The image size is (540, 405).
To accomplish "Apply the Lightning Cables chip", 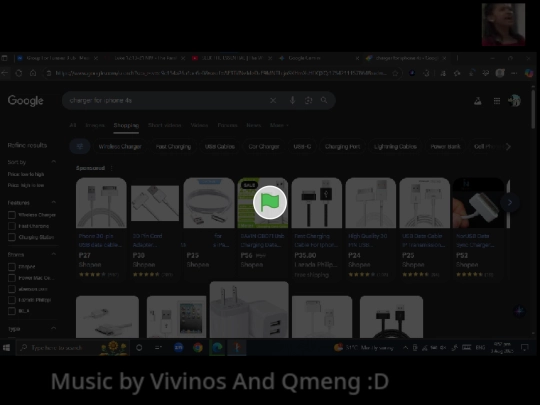I will click(x=395, y=146).
